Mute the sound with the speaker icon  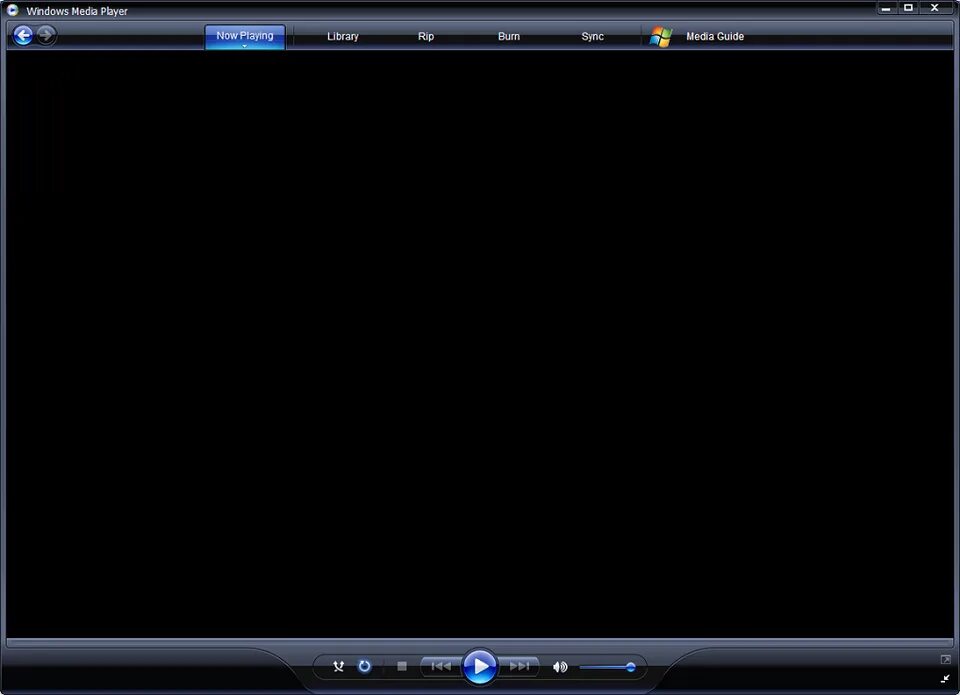560,667
